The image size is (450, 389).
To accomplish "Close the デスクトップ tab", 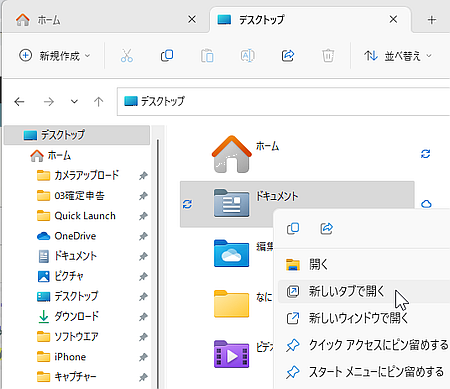I will pos(393,19).
